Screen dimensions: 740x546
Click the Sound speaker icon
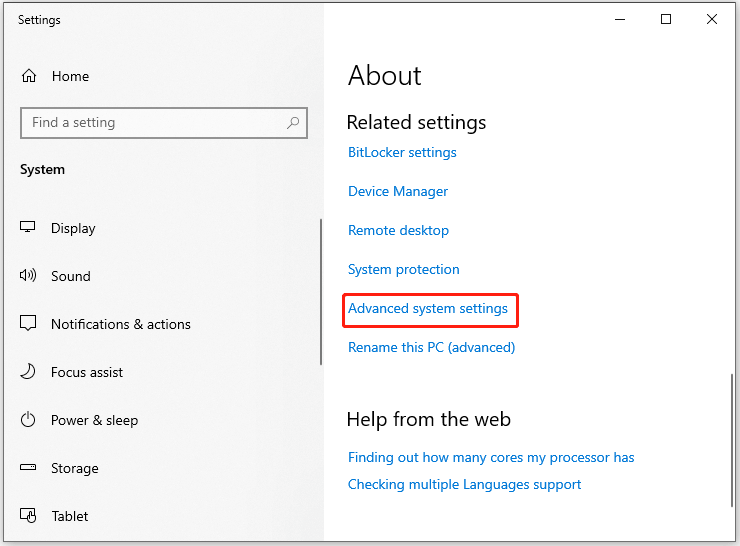click(28, 275)
